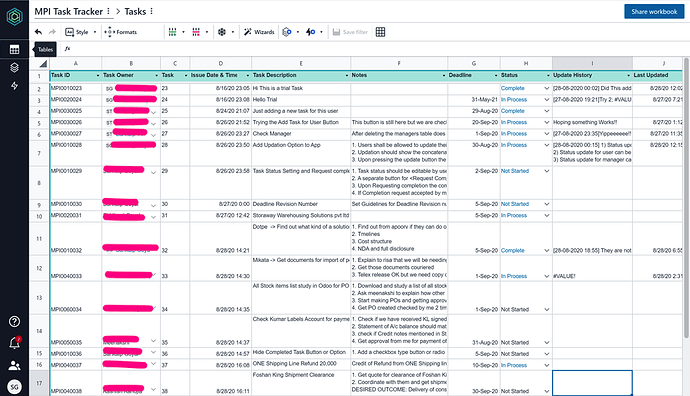The width and height of the screenshot is (690, 396).
Task: Open the Deadline column filter
Action: point(496,76)
